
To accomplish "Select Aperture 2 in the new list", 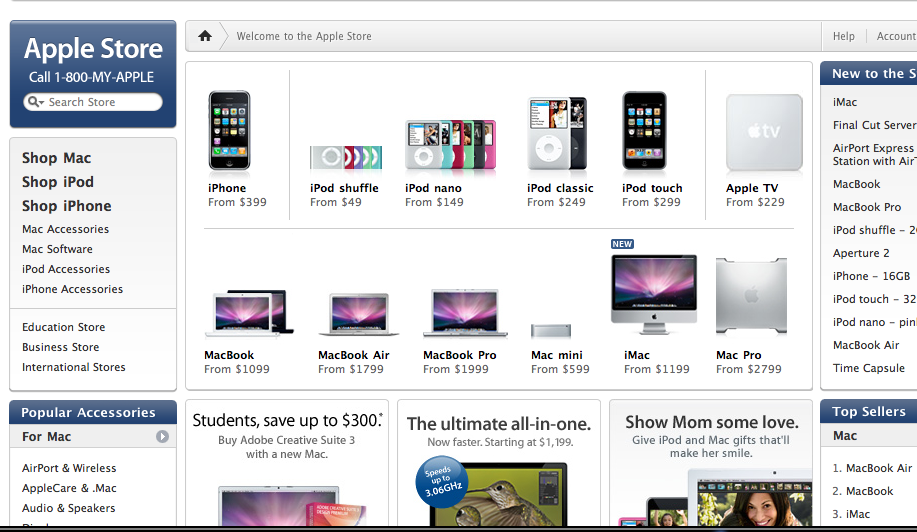I will pyautogui.click(x=861, y=253).
